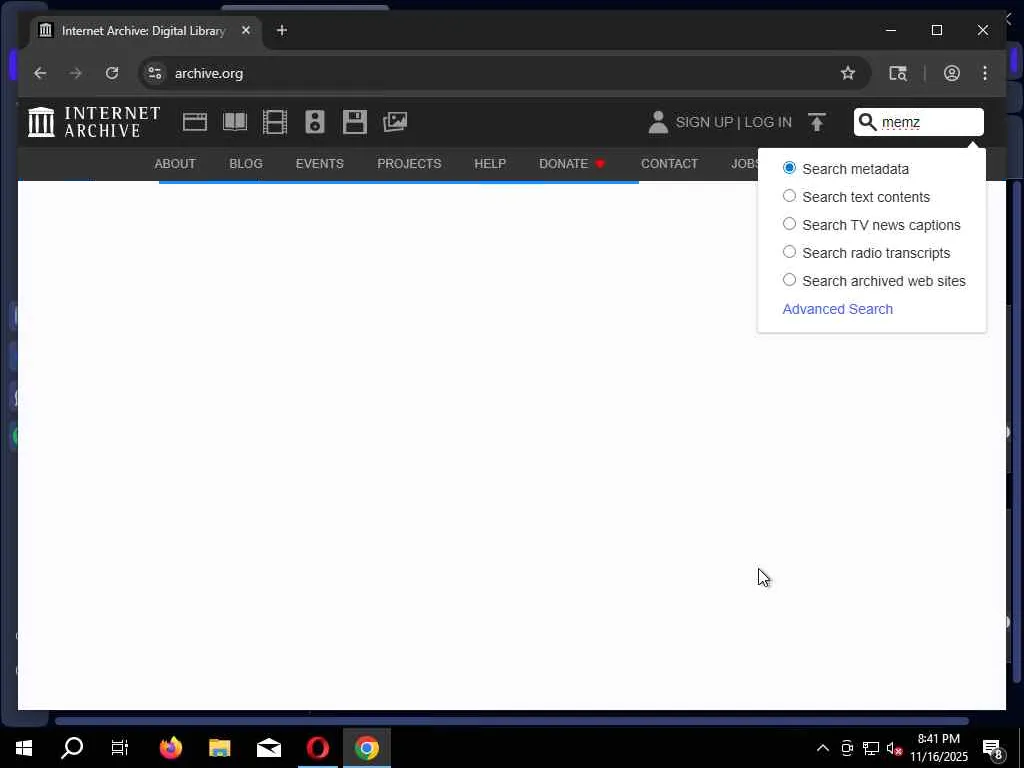Screen dimensions: 1024x768
Task: Select Search metadata radio option
Action: [x=790, y=168]
